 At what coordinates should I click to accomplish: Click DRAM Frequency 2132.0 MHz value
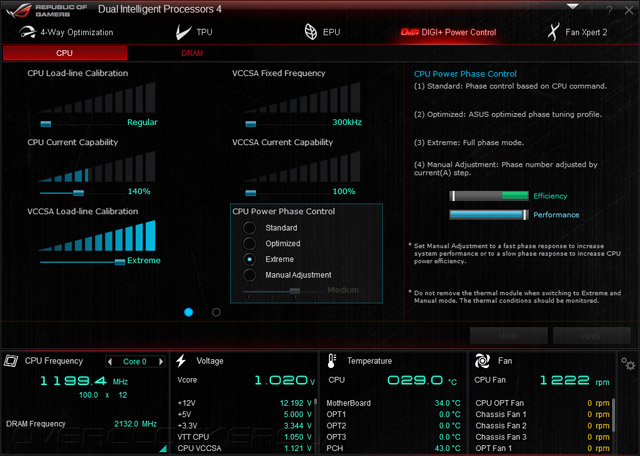point(136,424)
